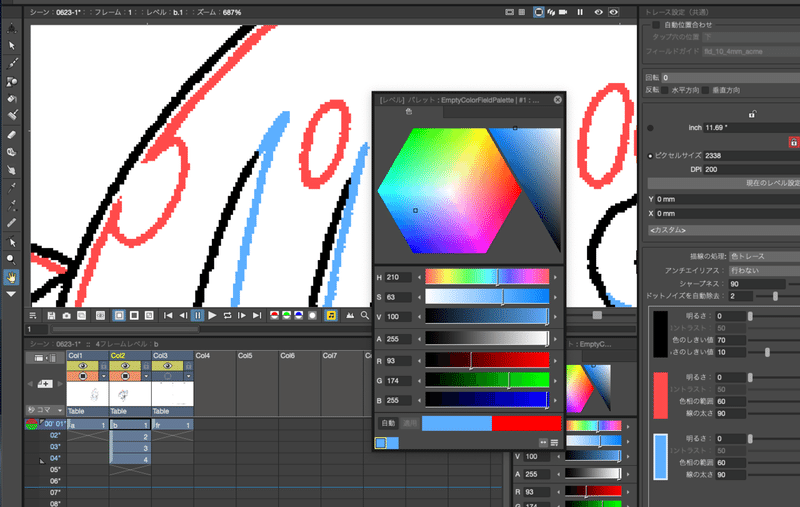
Task: Toggle sound playback music note icon
Action: pyautogui.click(x=331, y=316)
